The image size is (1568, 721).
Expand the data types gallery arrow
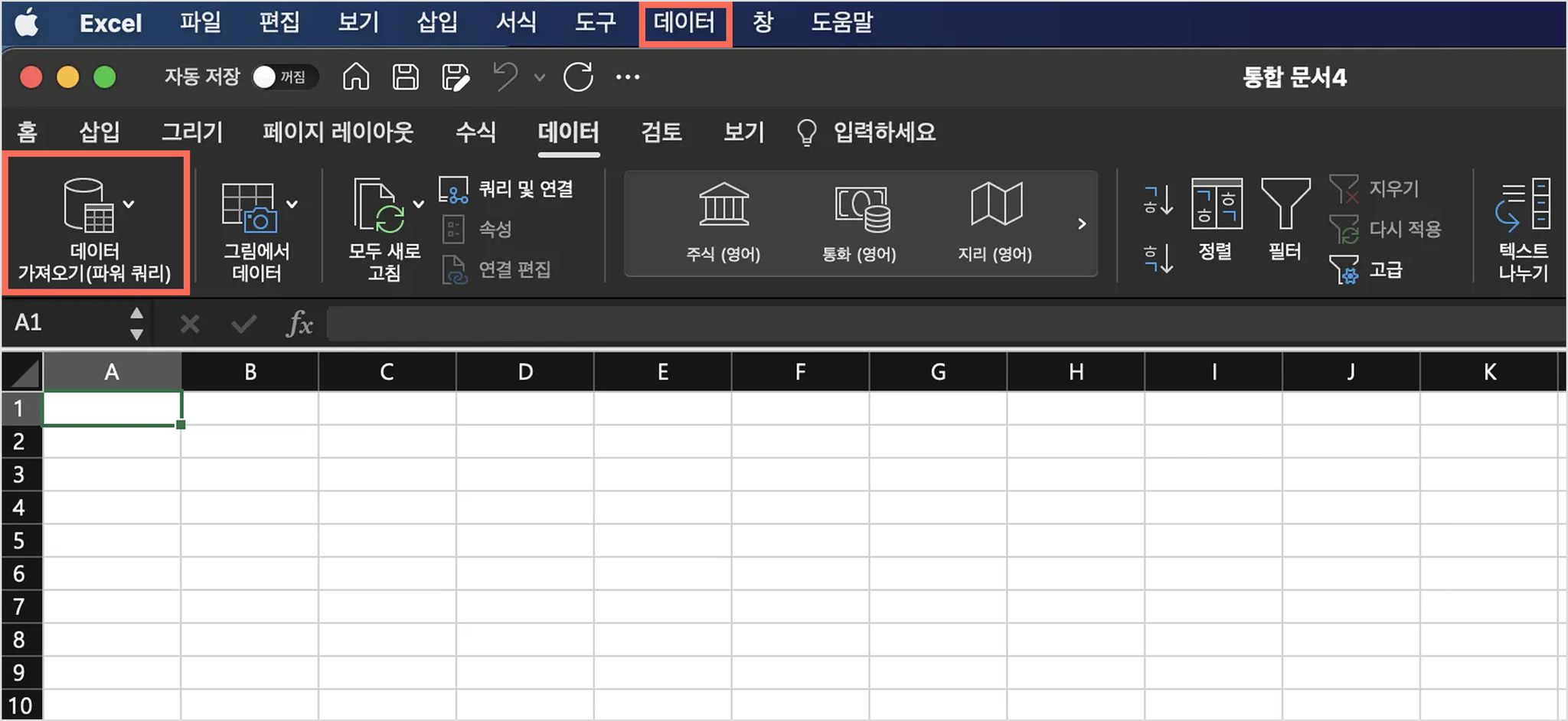coord(1081,223)
